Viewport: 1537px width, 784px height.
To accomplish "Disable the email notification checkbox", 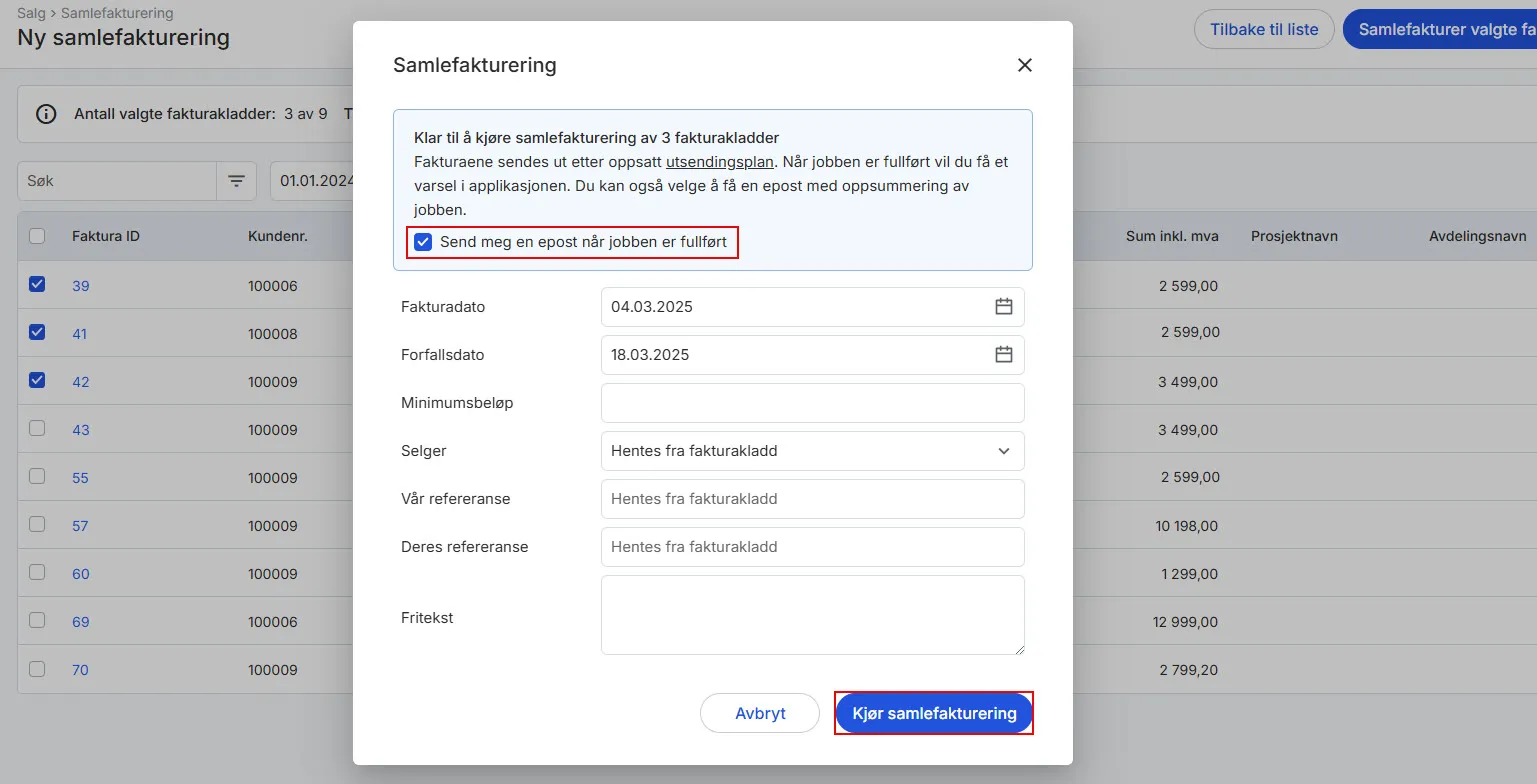I will click(423, 241).
